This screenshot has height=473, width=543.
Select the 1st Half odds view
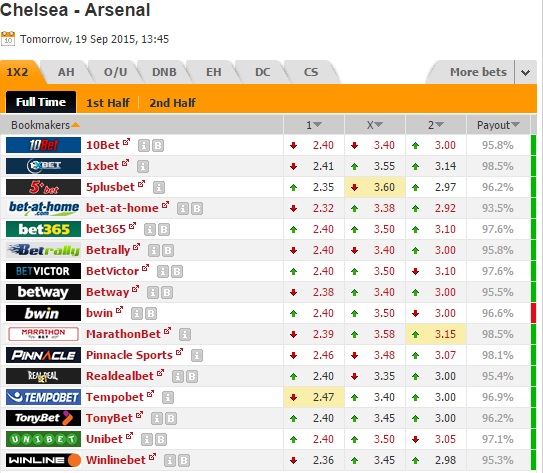(x=108, y=103)
